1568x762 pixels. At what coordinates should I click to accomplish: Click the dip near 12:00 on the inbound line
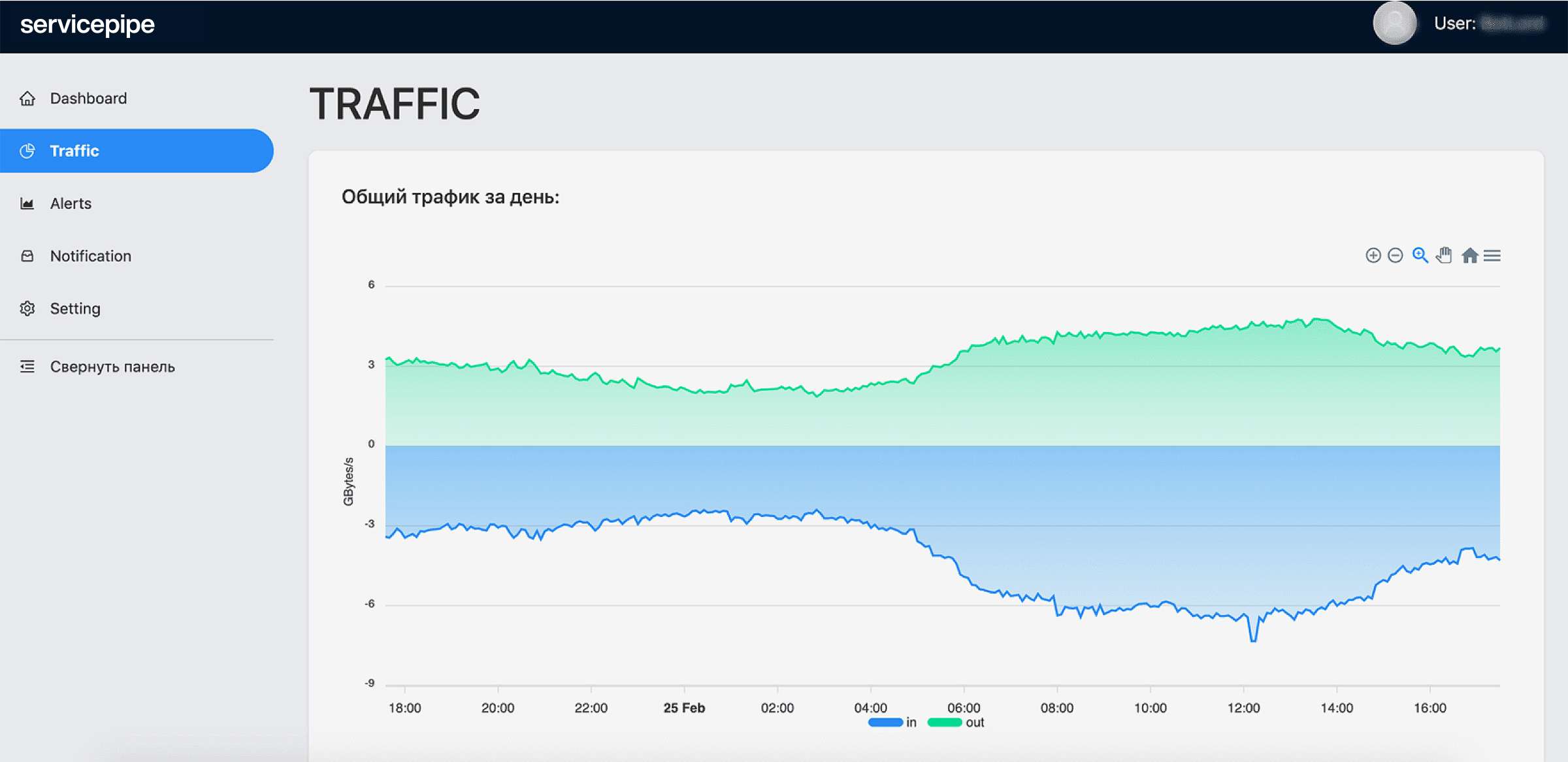click(x=1253, y=639)
